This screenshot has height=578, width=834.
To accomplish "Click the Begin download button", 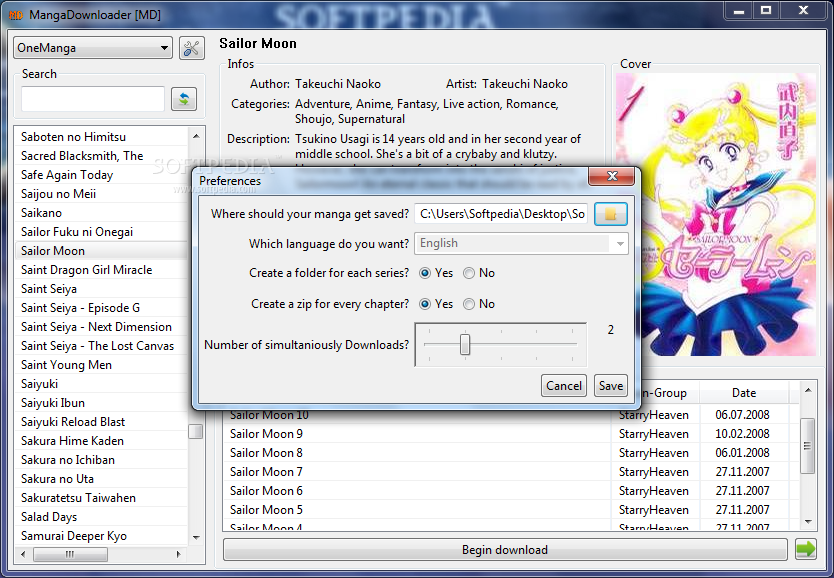I will coord(505,549).
